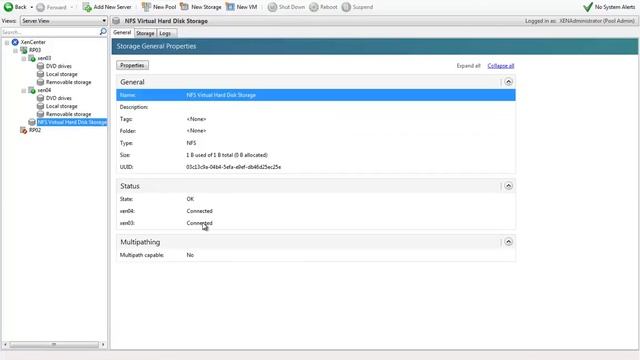Select NFS Virtual Hard Disk Storage tree item
This screenshot has width=640, height=360.
[x=72, y=122]
